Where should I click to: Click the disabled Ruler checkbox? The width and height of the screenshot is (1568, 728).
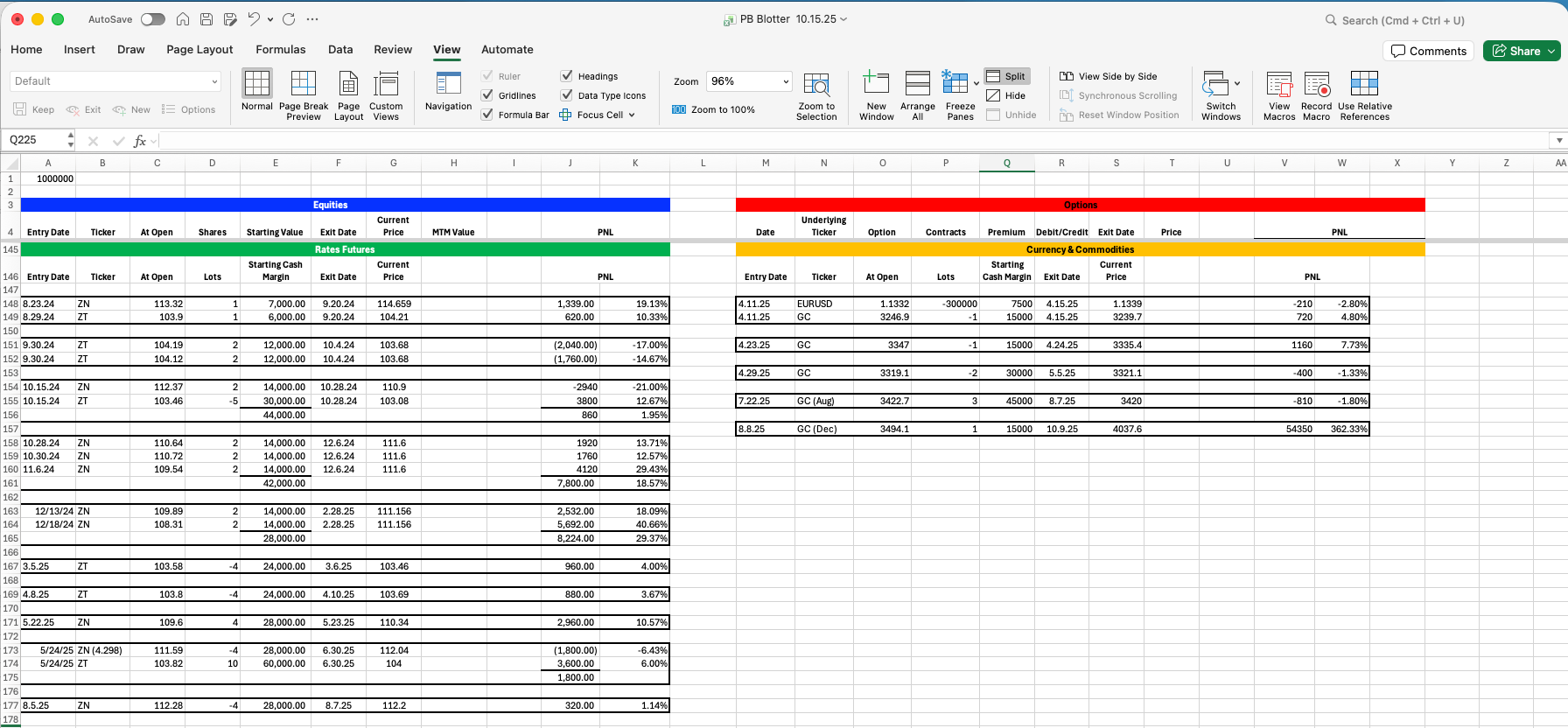487,76
